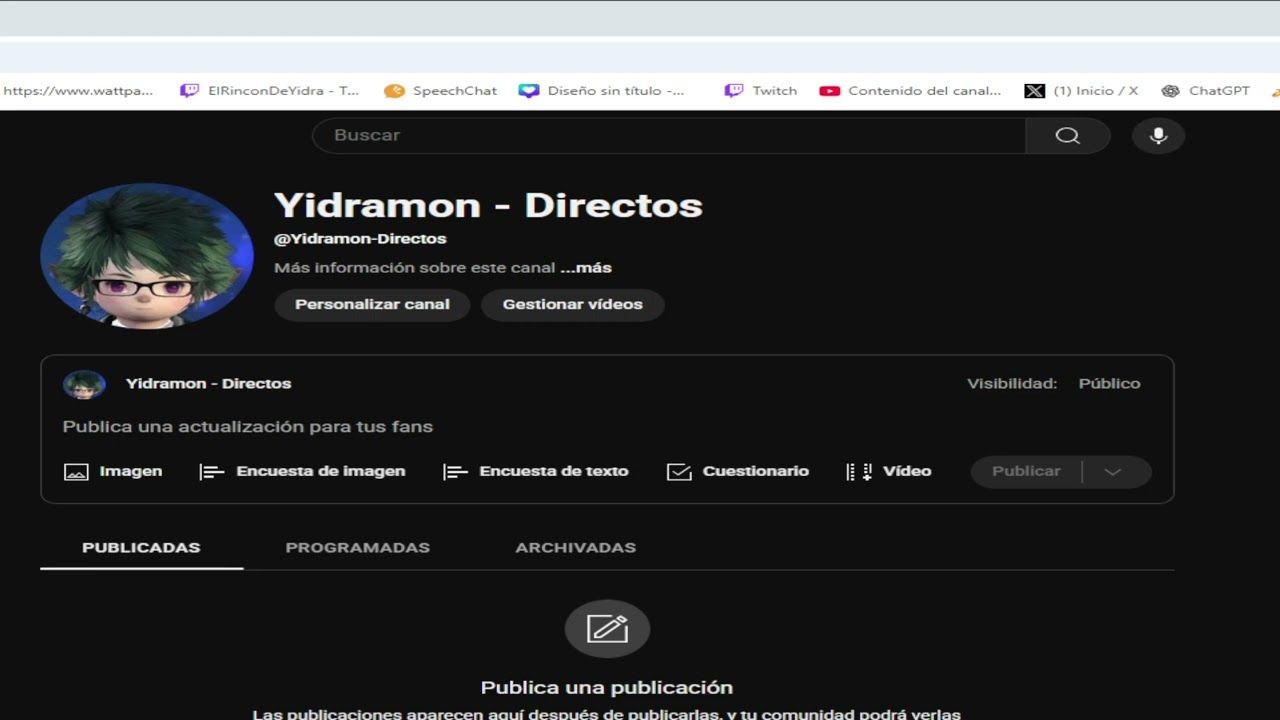Screen dimensions: 1280x720
Task: Open the SpeechChat bookmark
Action: point(441,91)
